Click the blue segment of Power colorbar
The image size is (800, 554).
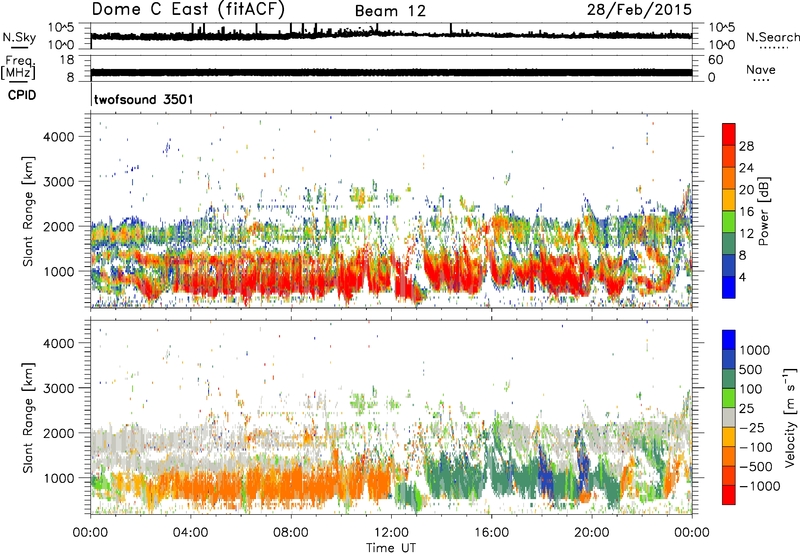pyautogui.click(x=729, y=287)
